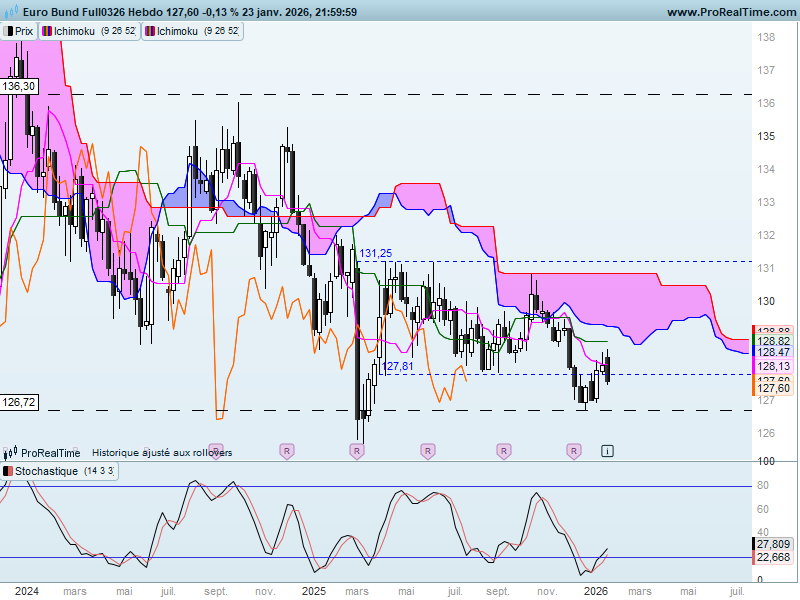Click the rollover R marker near nov. 2024
800x600 pixels.
287,451
